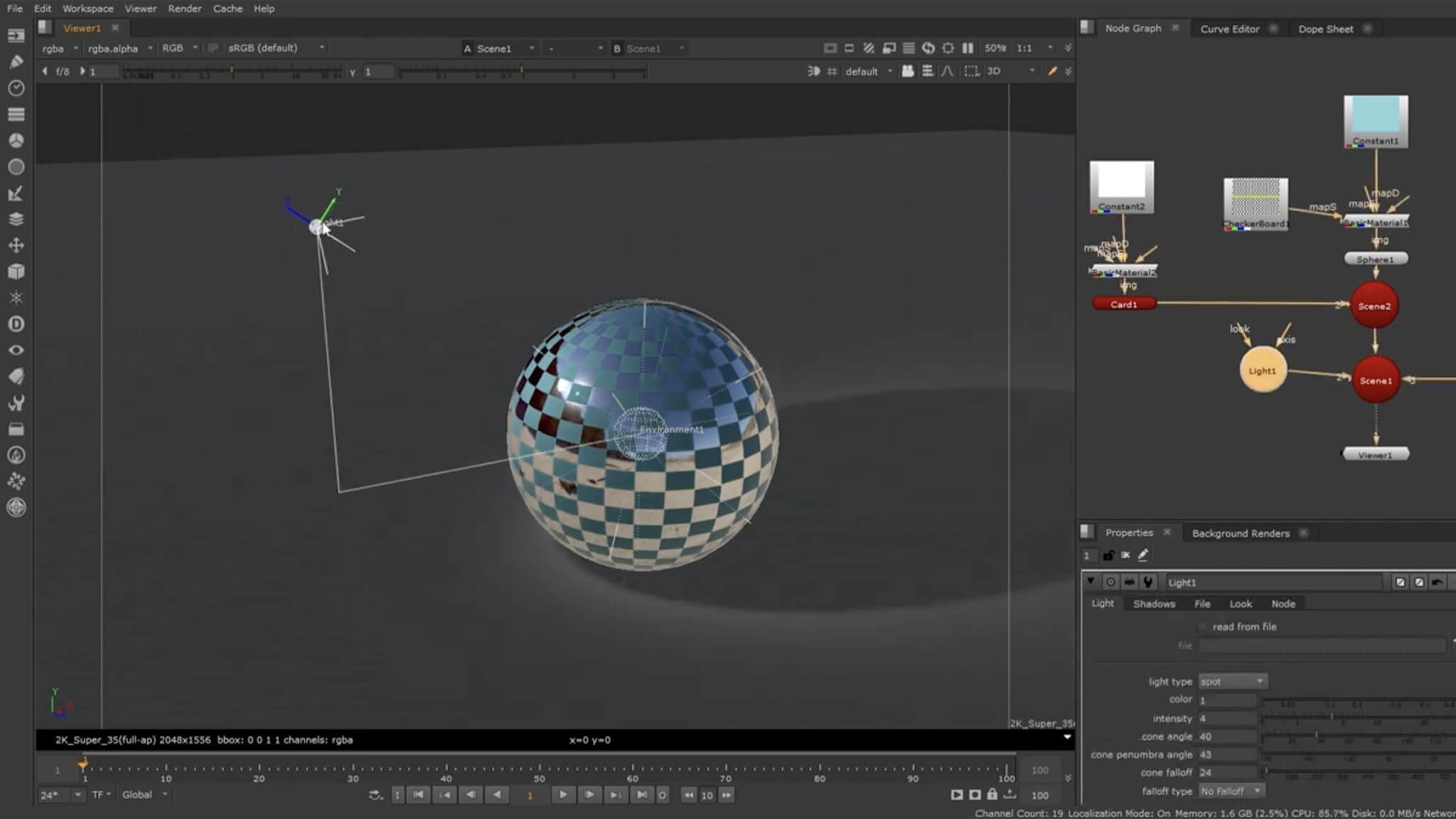Screen dimensions: 1456x819
Task: Click the 3D camera lock icon
Action: [908, 71]
